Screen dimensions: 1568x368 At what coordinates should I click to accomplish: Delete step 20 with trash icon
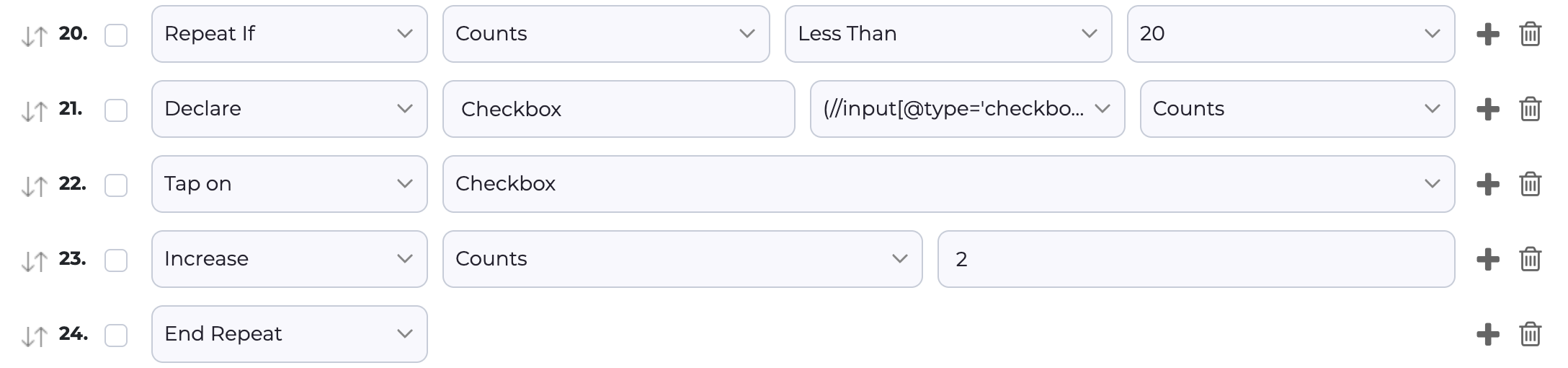(x=1530, y=34)
